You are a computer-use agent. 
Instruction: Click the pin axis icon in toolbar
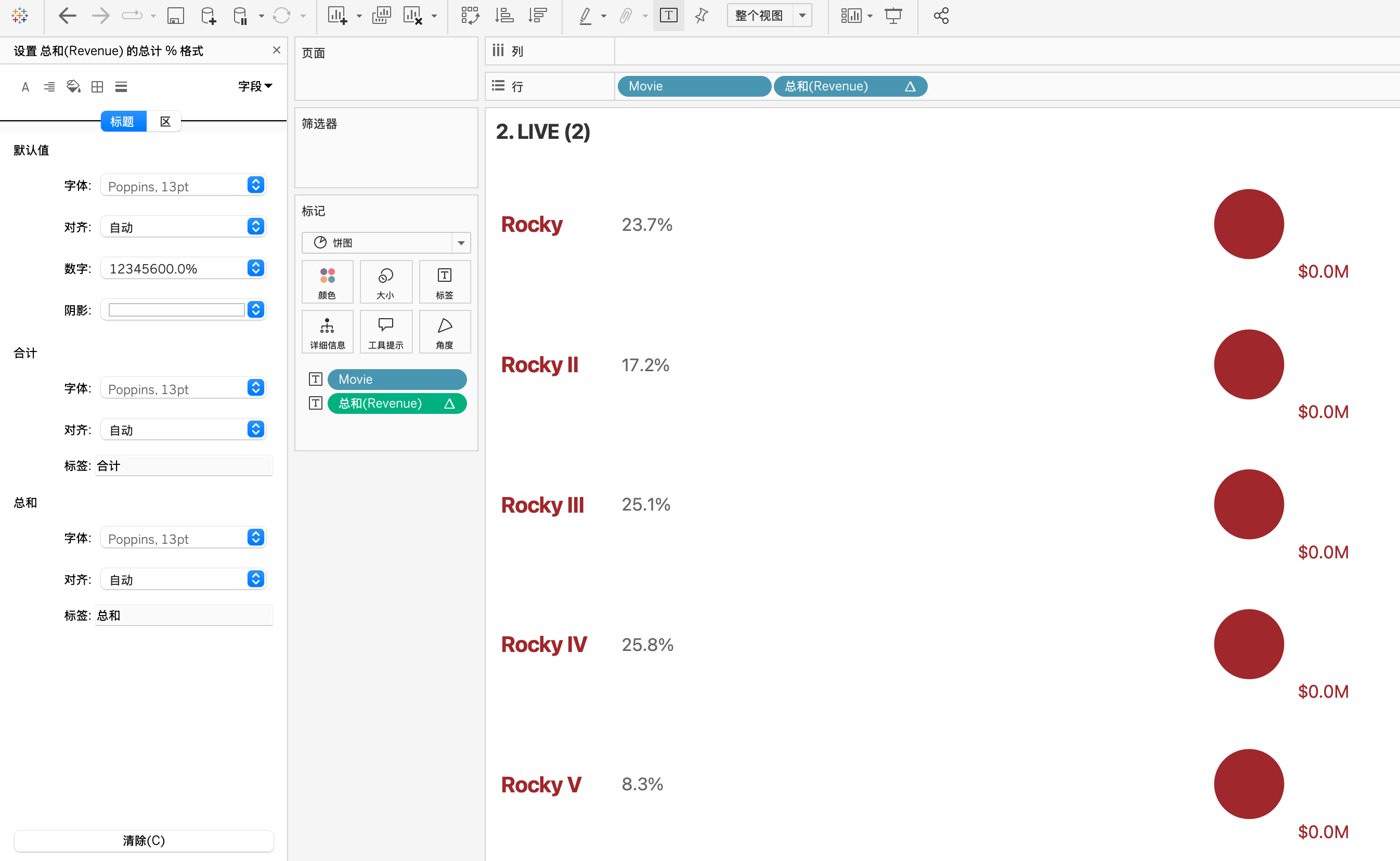[x=702, y=16]
